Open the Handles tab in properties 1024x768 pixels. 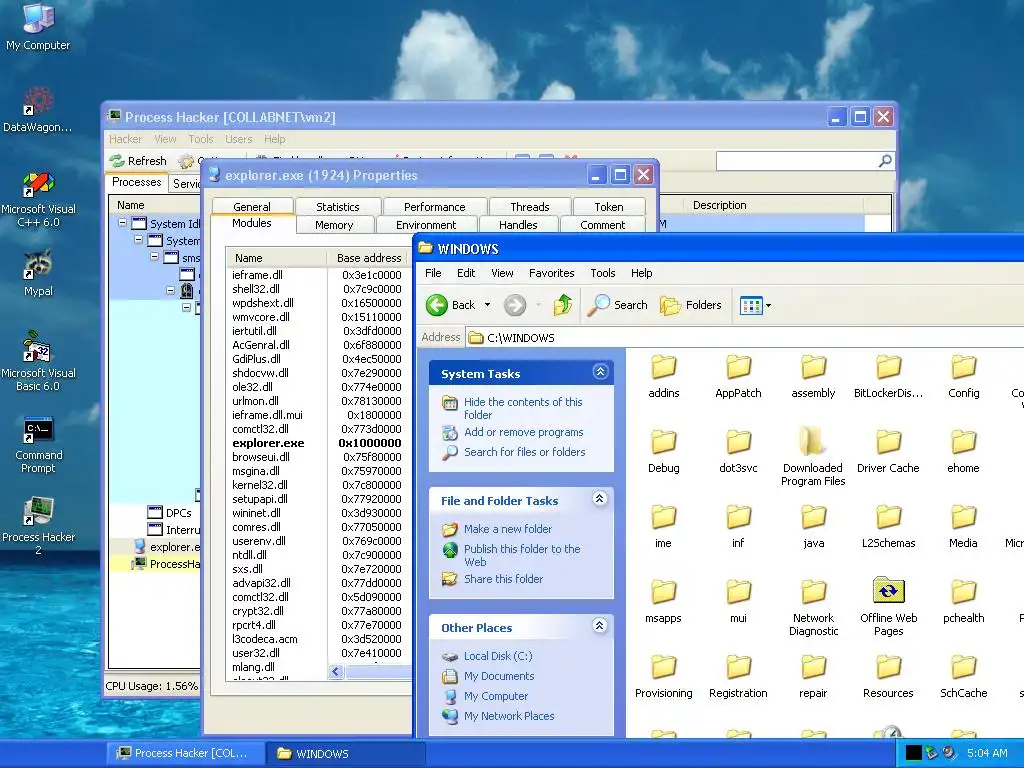(518, 225)
